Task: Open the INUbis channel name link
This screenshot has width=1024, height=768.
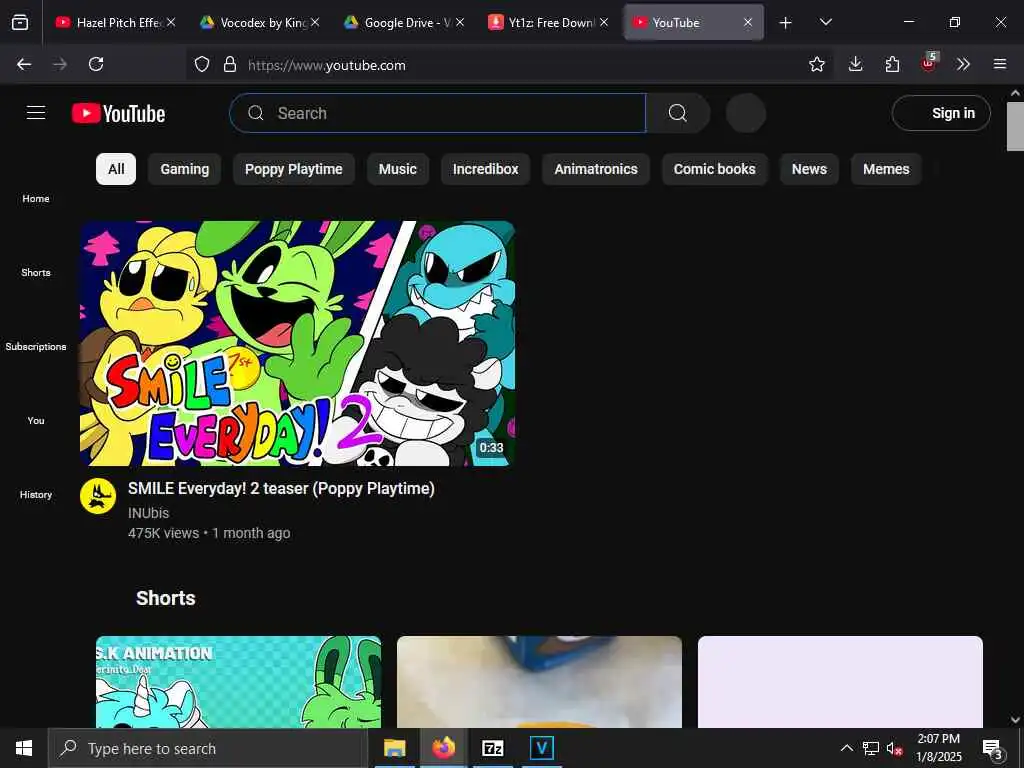Action: coord(148,513)
